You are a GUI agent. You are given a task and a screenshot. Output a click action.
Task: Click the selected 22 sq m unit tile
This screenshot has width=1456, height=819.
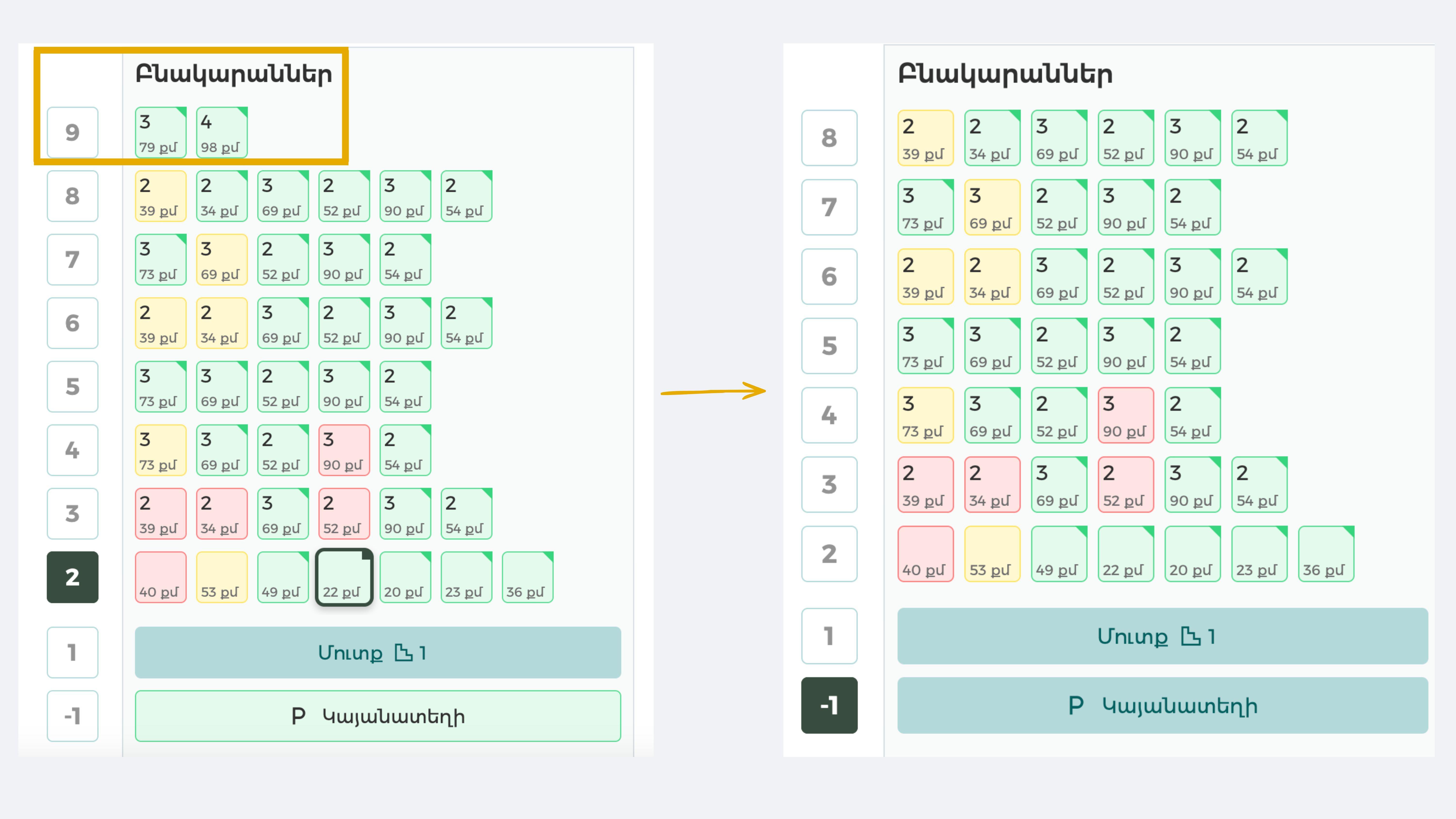[344, 577]
